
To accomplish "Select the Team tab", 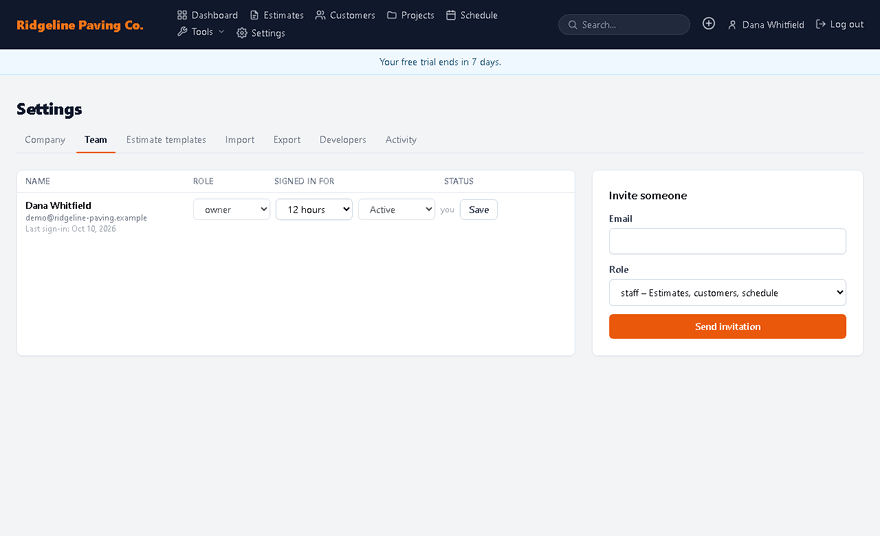I will coord(95,140).
